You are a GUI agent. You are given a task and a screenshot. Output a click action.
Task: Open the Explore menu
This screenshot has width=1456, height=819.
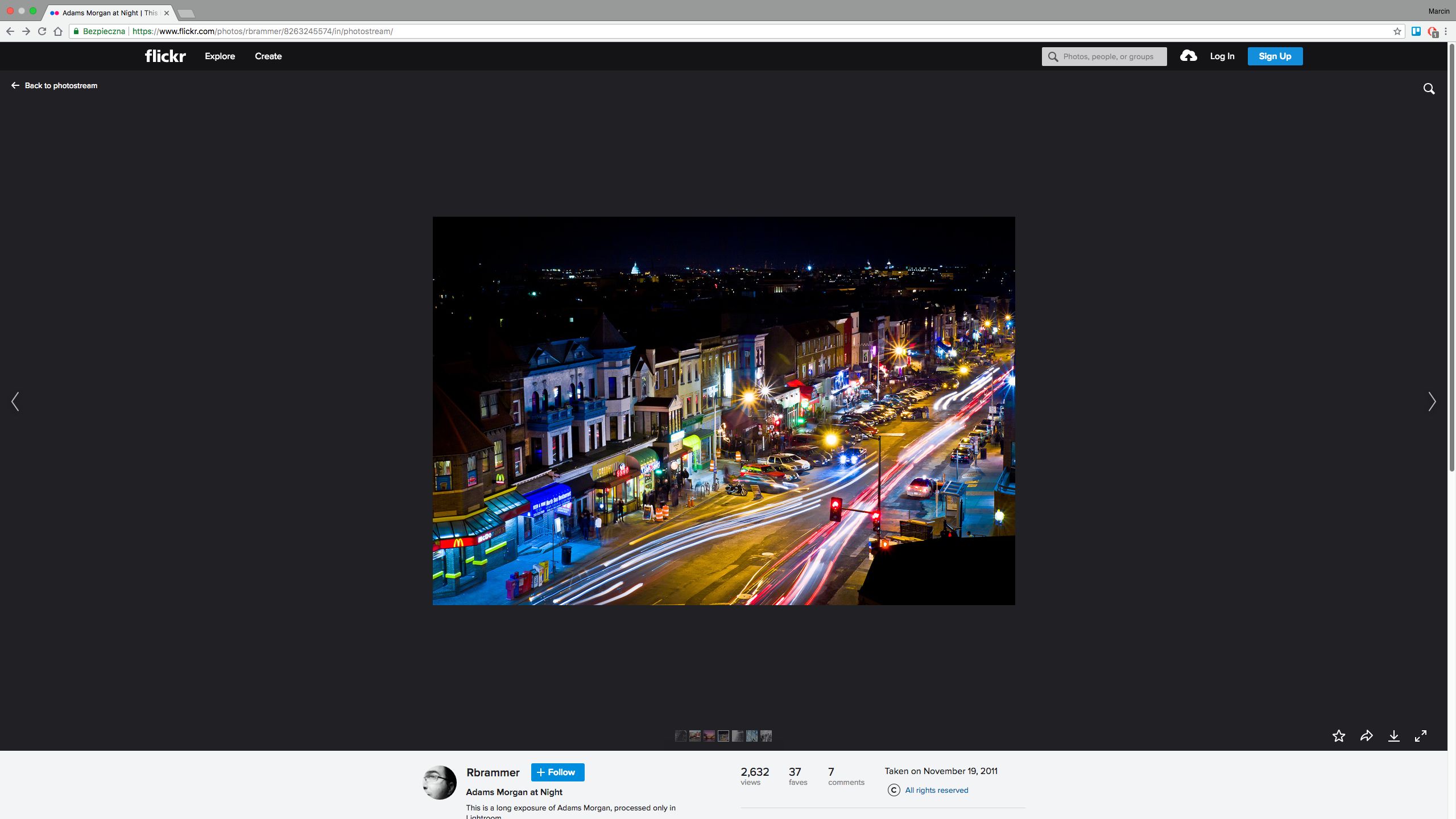click(220, 56)
